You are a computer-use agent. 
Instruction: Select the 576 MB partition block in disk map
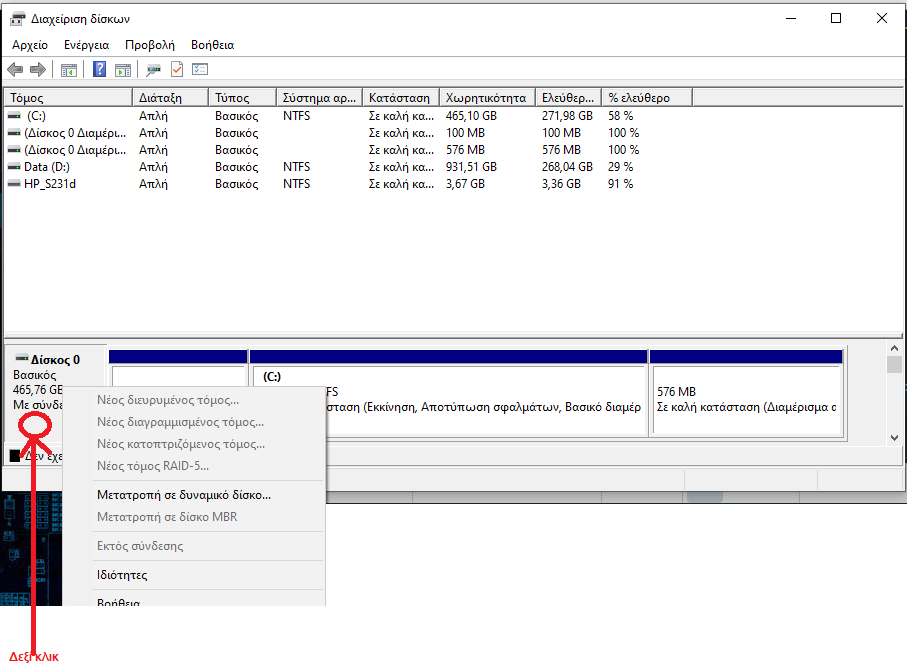(746, 393)
